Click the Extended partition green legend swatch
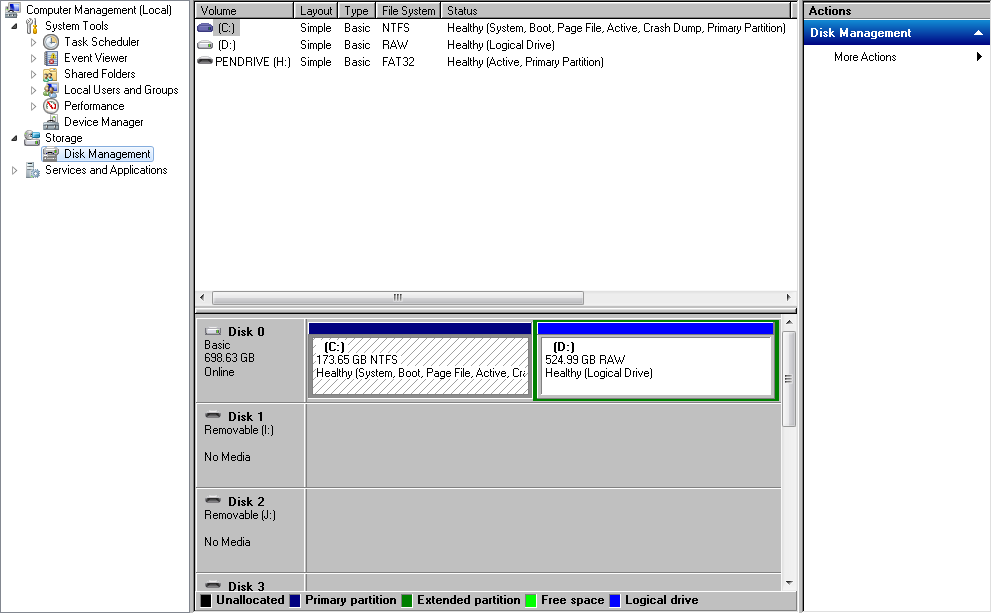Viewport: 992px width, 613px height. (407, 600)
